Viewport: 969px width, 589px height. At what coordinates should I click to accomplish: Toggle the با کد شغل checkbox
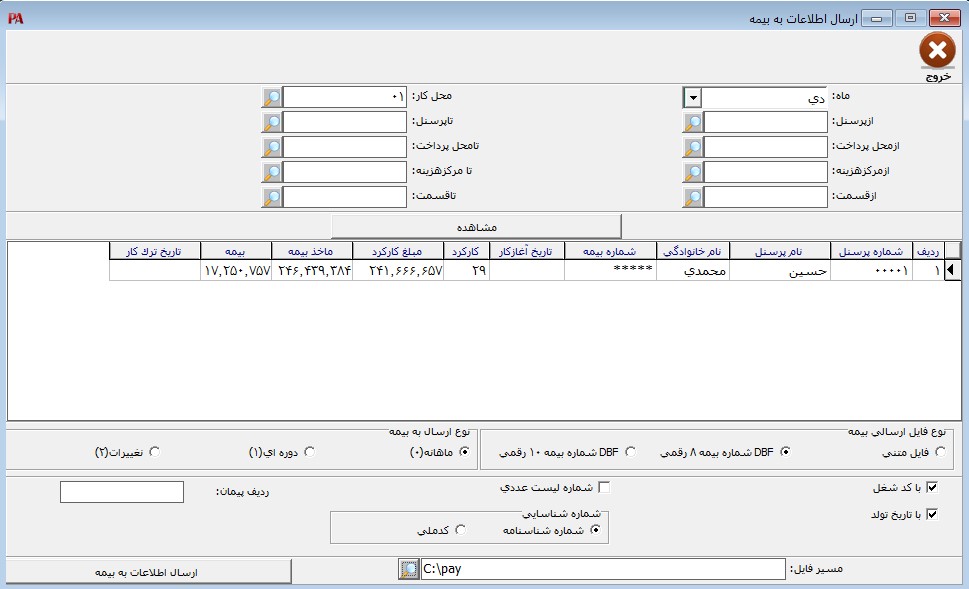(933, 488)
